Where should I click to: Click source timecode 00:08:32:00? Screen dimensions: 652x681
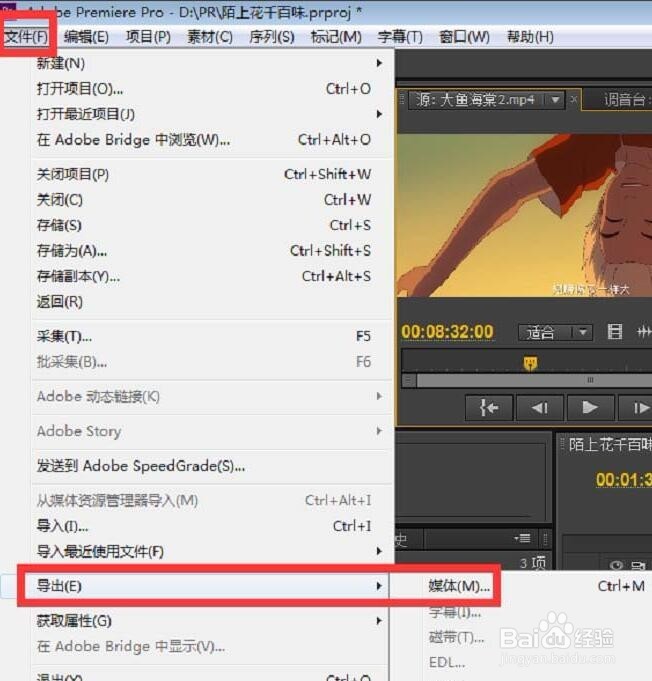447,332
